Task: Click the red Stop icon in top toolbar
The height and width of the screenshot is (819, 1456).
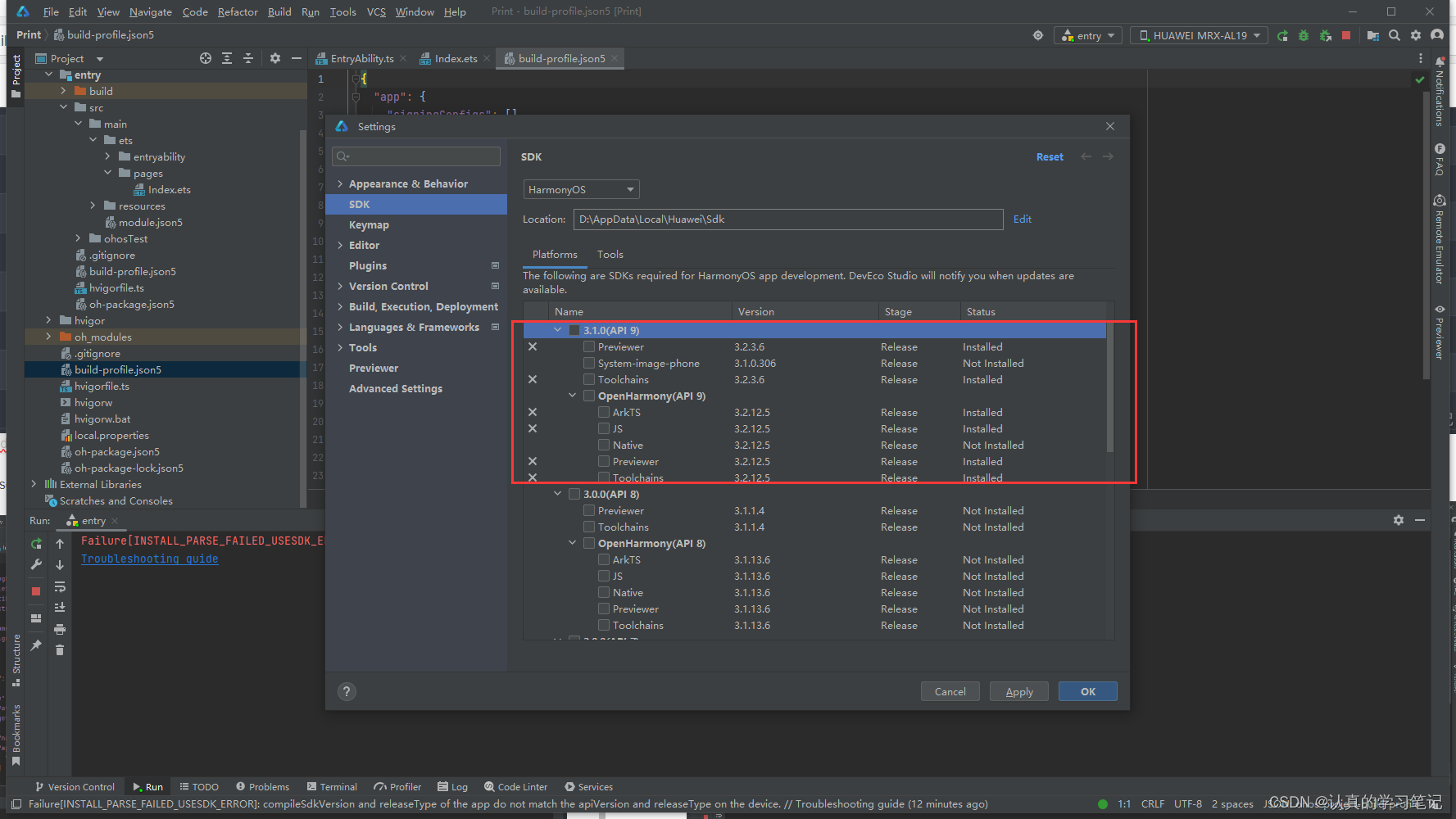Action: pyautogui.click(x=1346, y=35)
